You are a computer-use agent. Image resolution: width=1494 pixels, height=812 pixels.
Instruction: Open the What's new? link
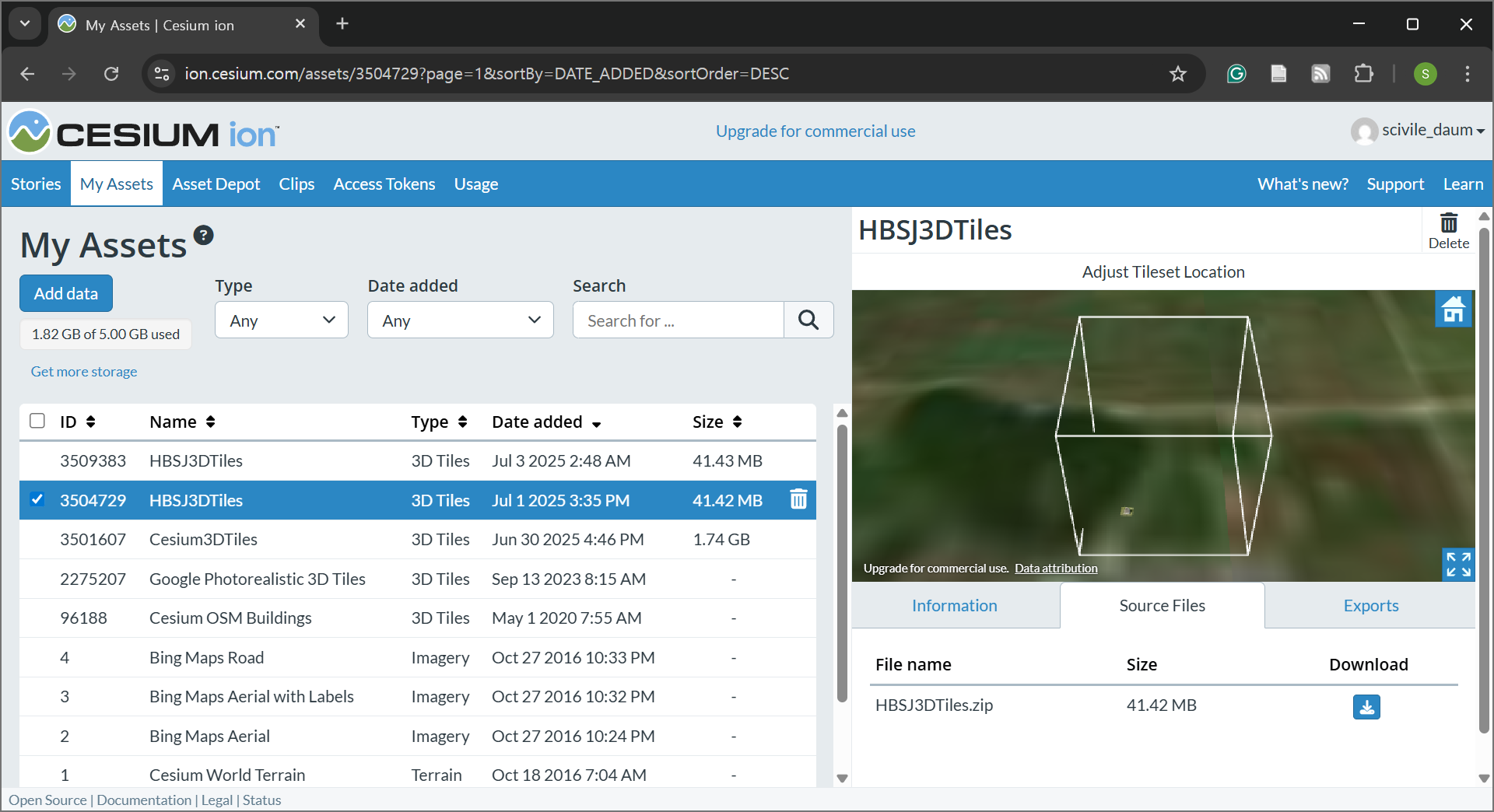1303,184
